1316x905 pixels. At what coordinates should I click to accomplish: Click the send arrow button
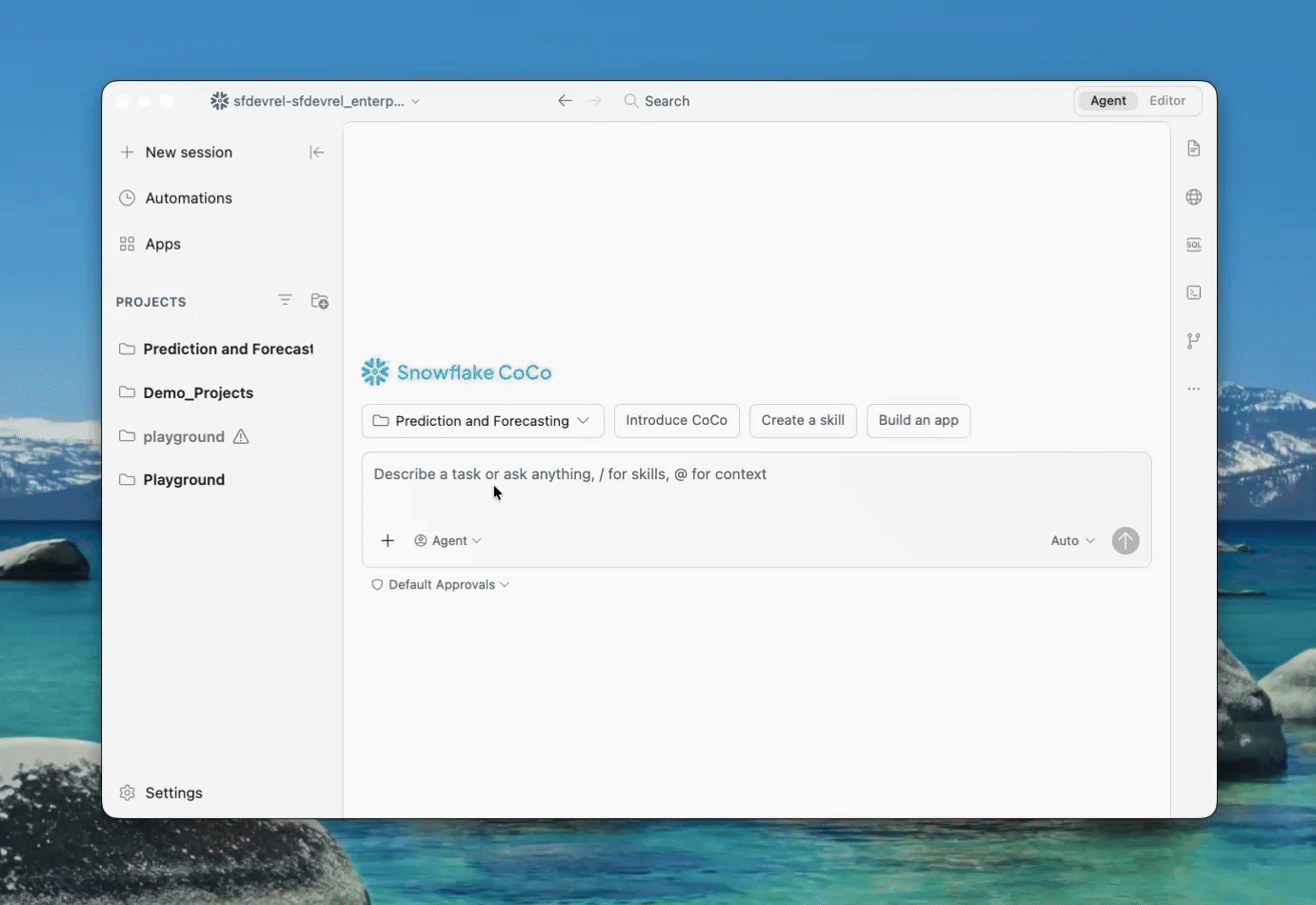tap(1126, 541)
